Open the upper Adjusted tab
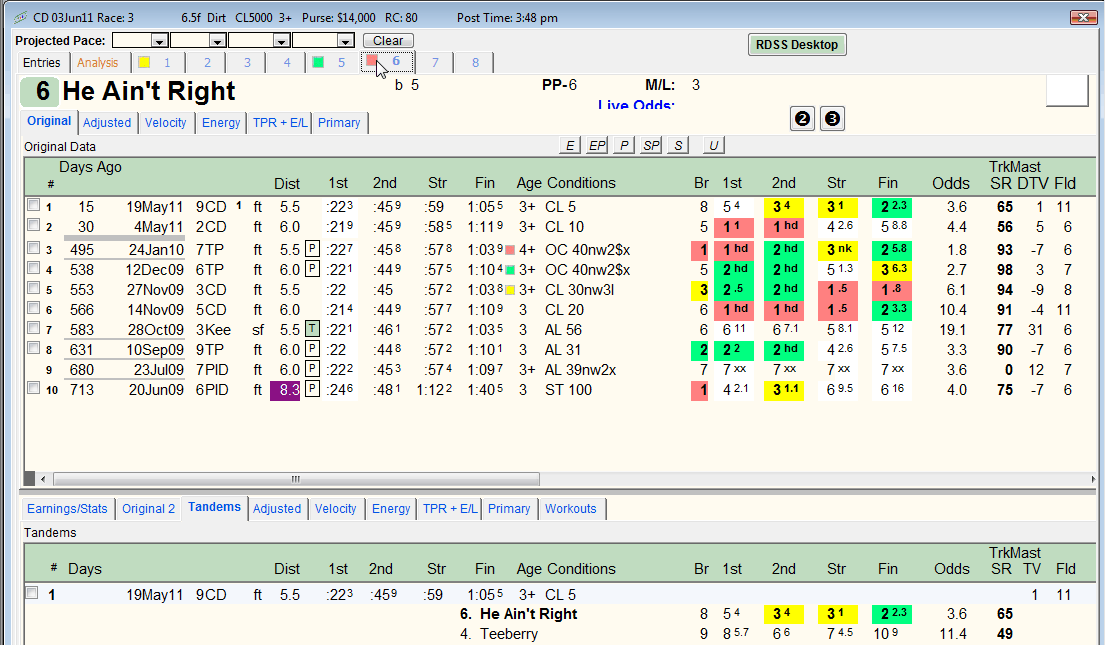This screenshot has height=645, width=1105. 107,123
